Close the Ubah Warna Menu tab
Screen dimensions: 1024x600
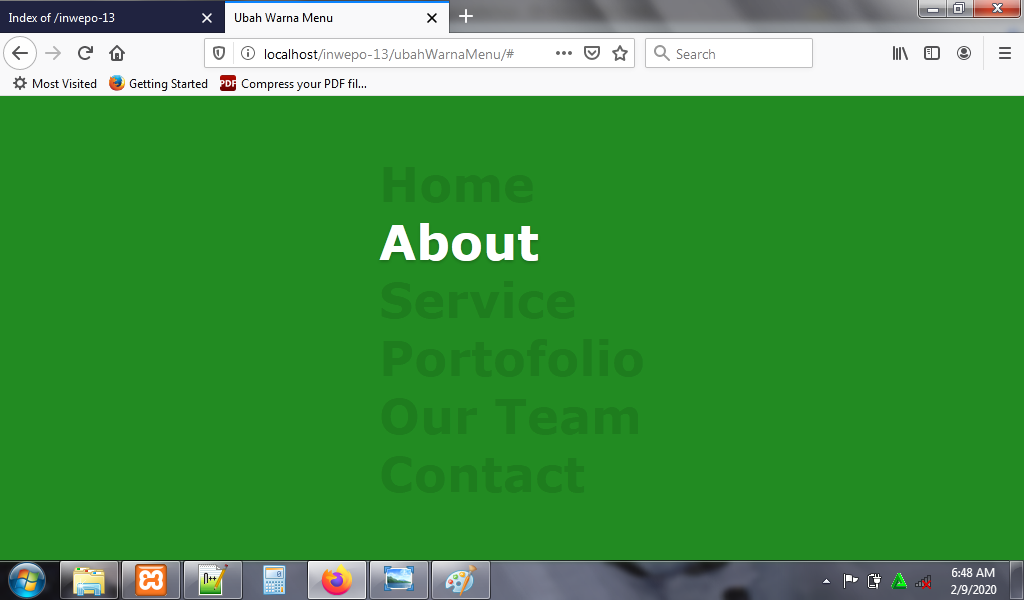coord(432,18)
